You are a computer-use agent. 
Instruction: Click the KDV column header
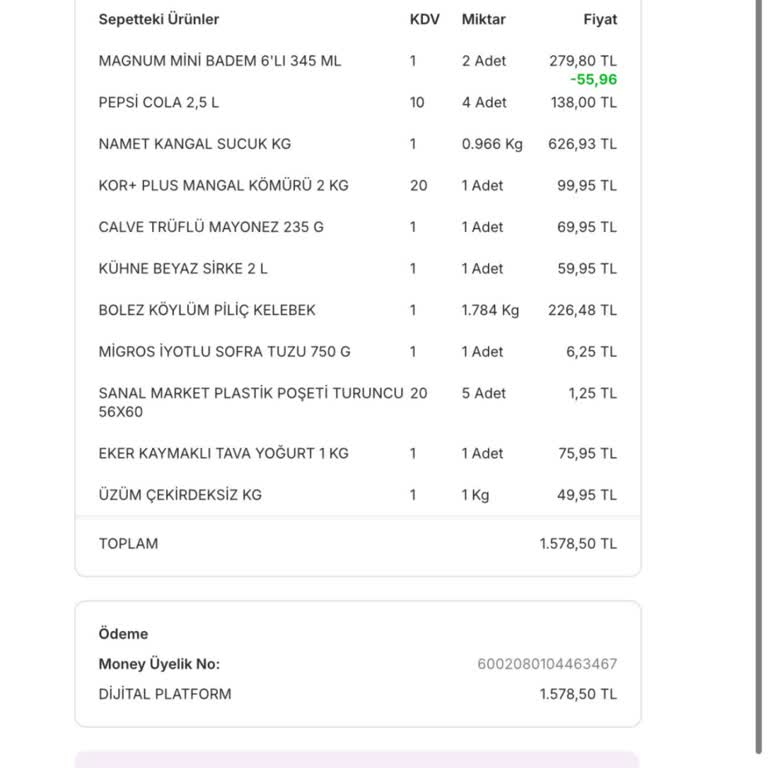tap(424, 20)
